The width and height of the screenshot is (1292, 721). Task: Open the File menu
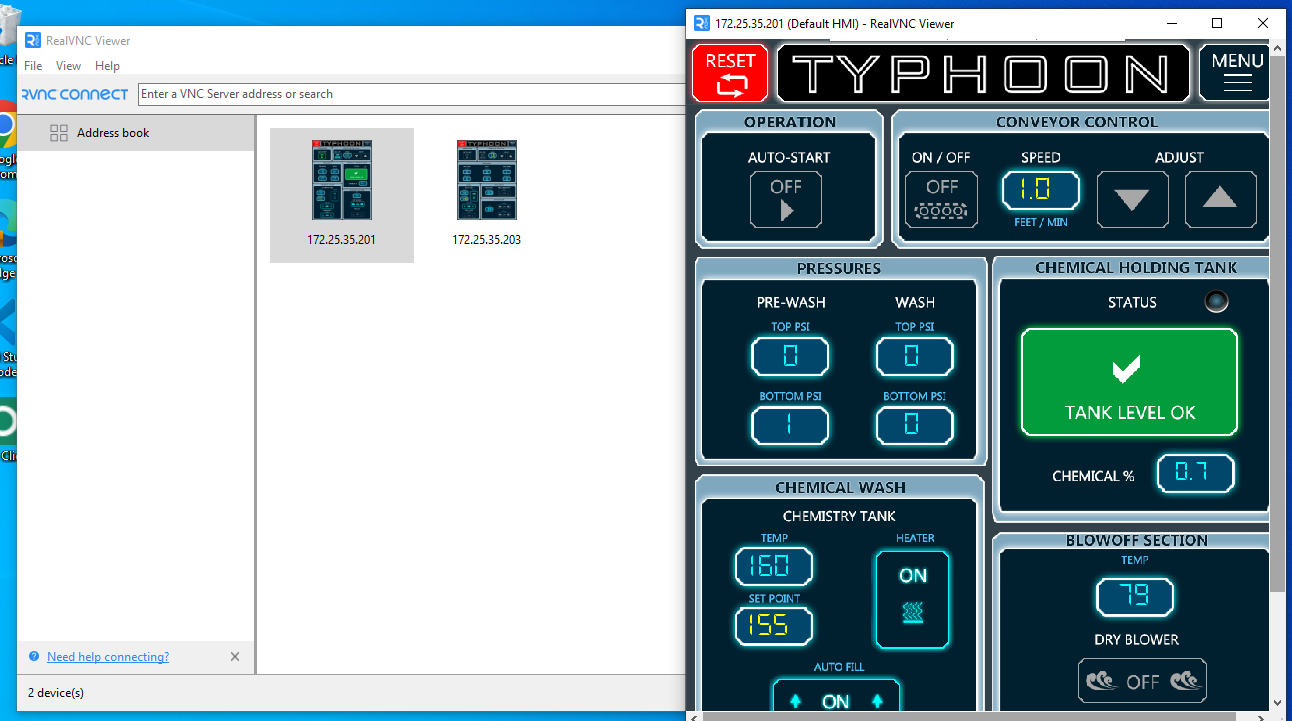[33, 66]
